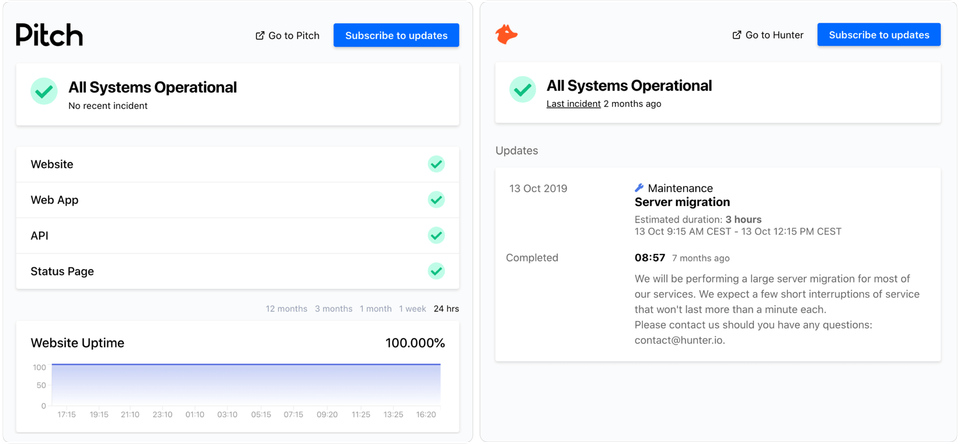Open the Go to Pitch link
960x444 pixels.
tap(288, 35)
